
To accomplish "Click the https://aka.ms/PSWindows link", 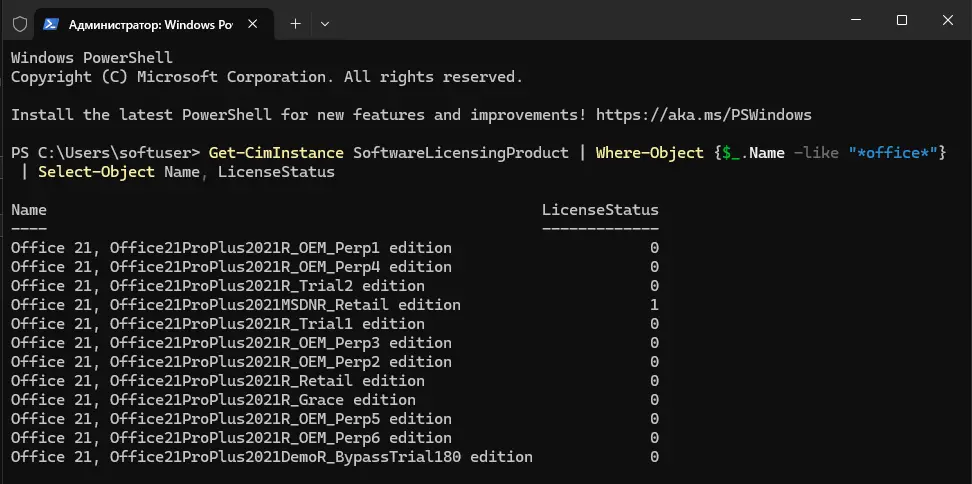I will click(704, 115).
